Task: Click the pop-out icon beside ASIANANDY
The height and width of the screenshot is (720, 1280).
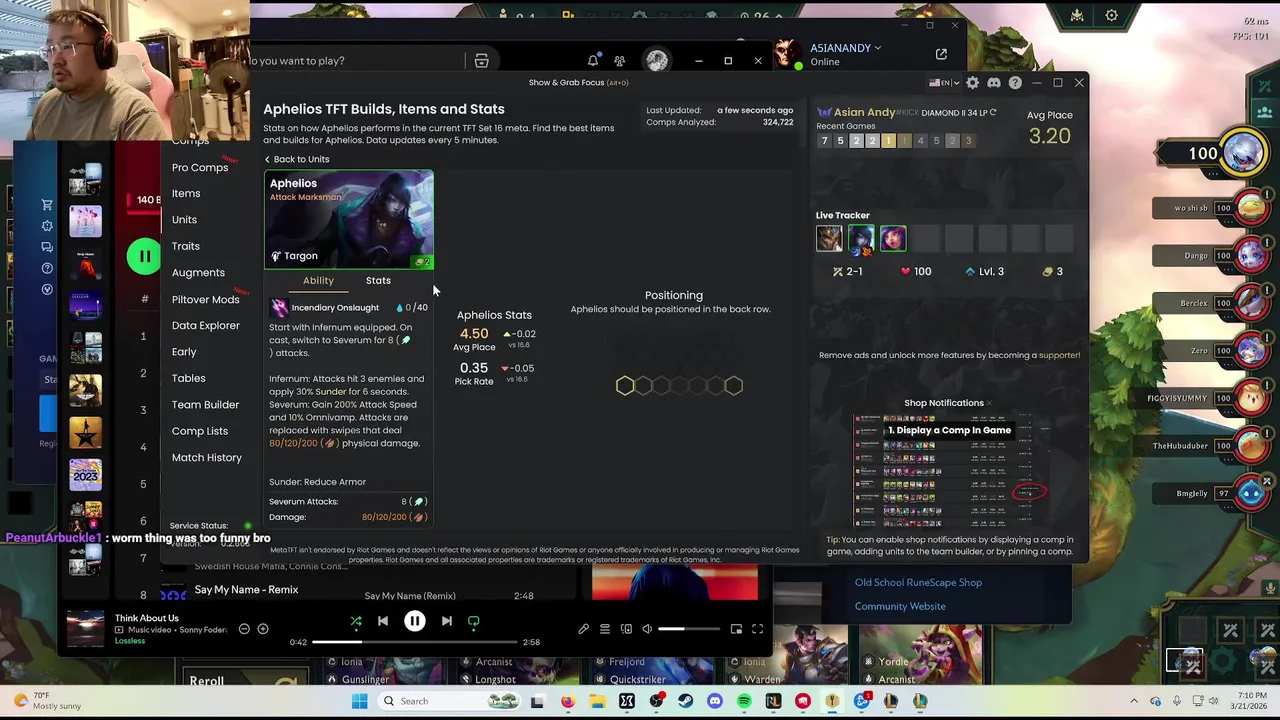Action: pos(941,54)
